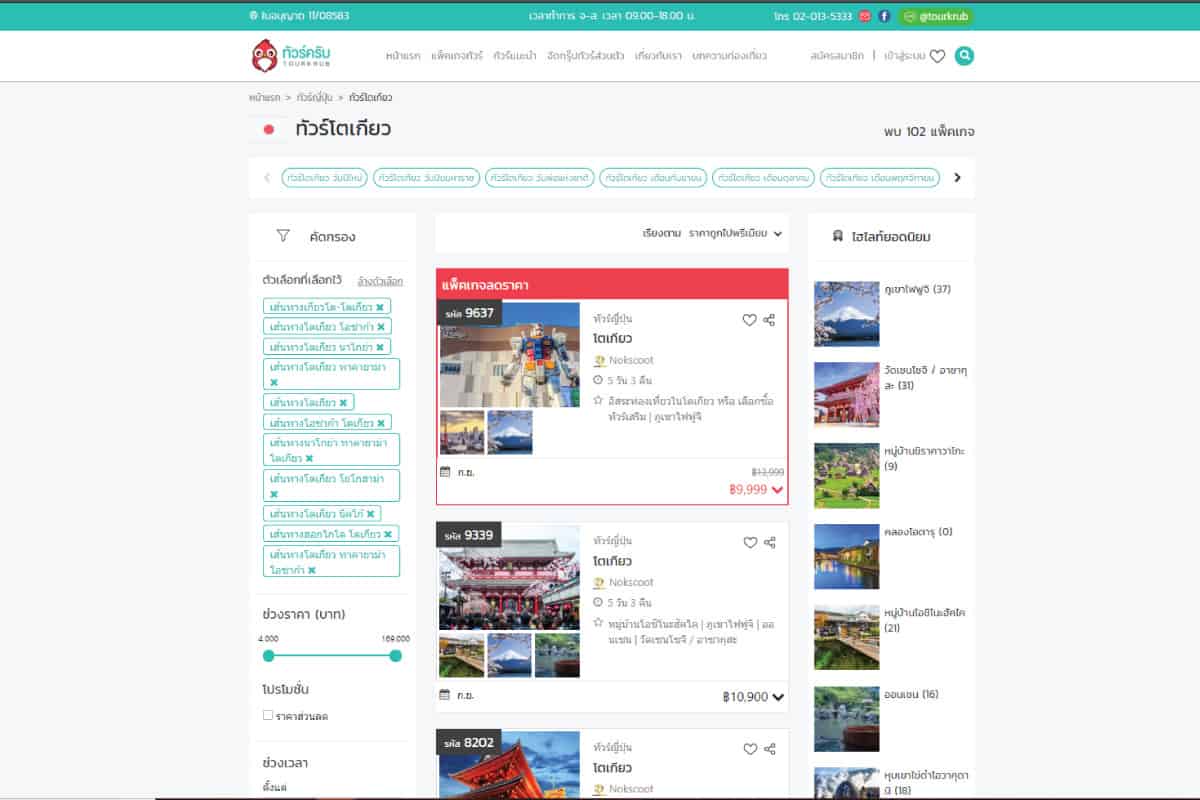Share tour 9637 using share icon
Viewport: 1200px width, 800px height.
[769, 320]
